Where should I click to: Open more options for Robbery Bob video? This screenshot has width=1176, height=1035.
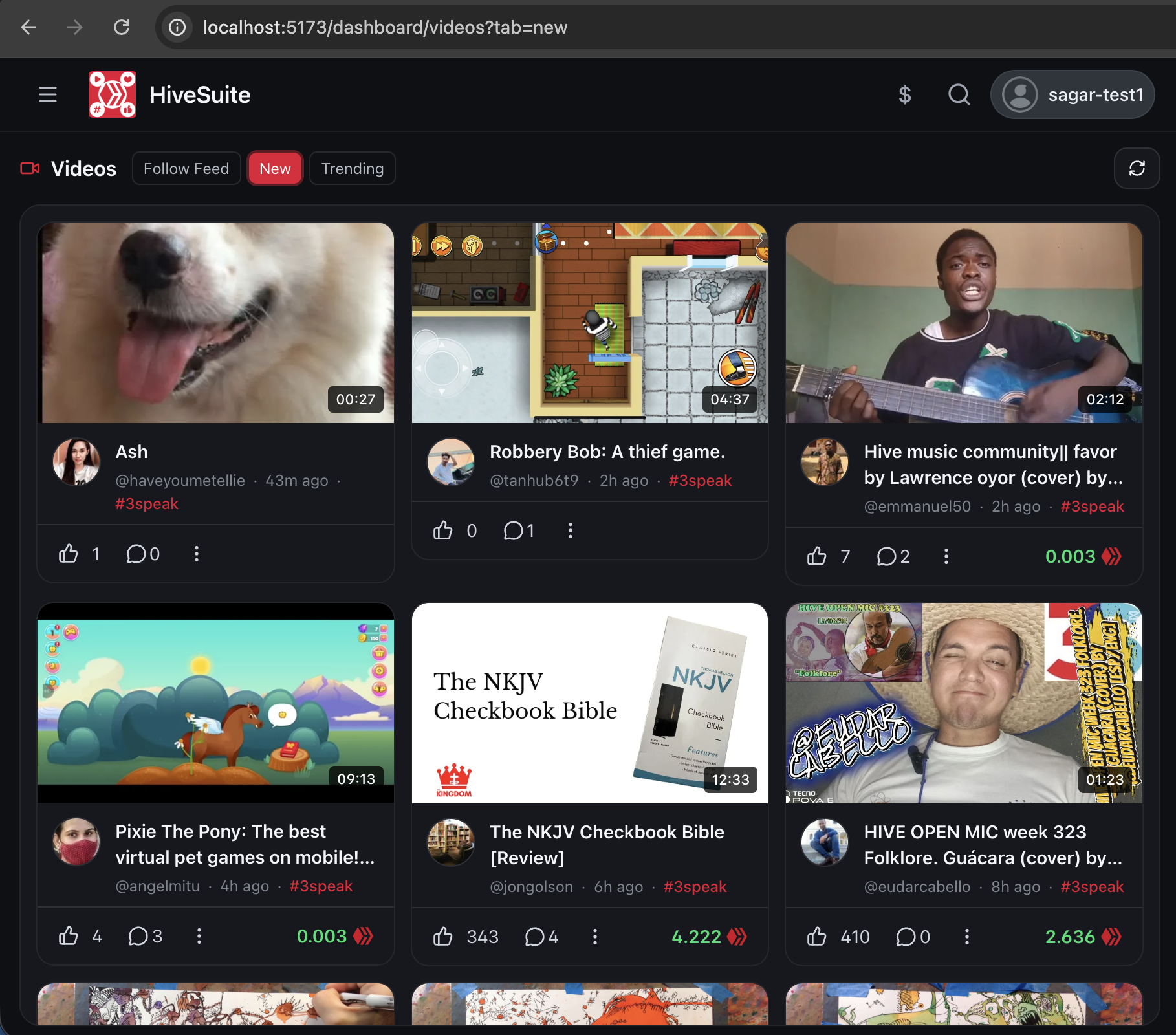[x=571, y=530]
